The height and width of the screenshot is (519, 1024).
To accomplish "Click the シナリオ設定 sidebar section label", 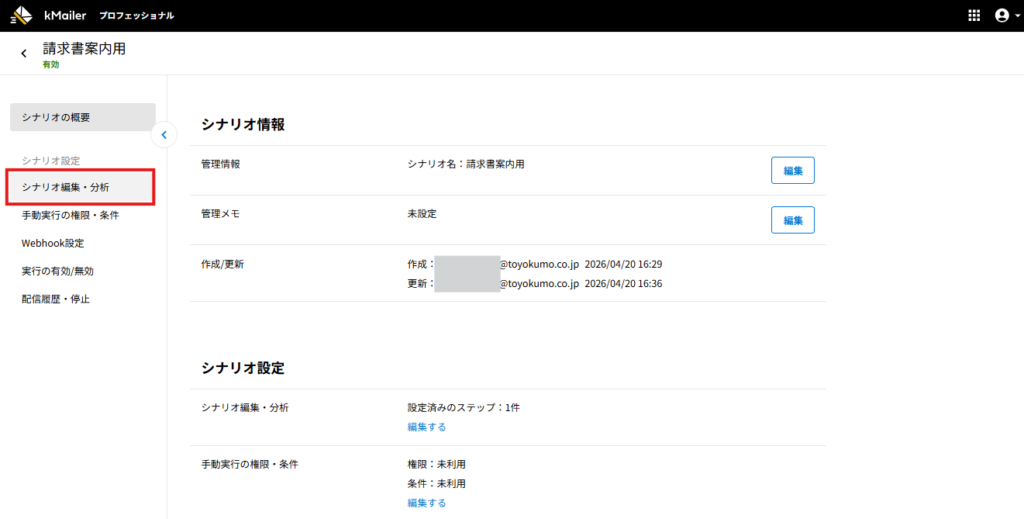I will point(51,160).
